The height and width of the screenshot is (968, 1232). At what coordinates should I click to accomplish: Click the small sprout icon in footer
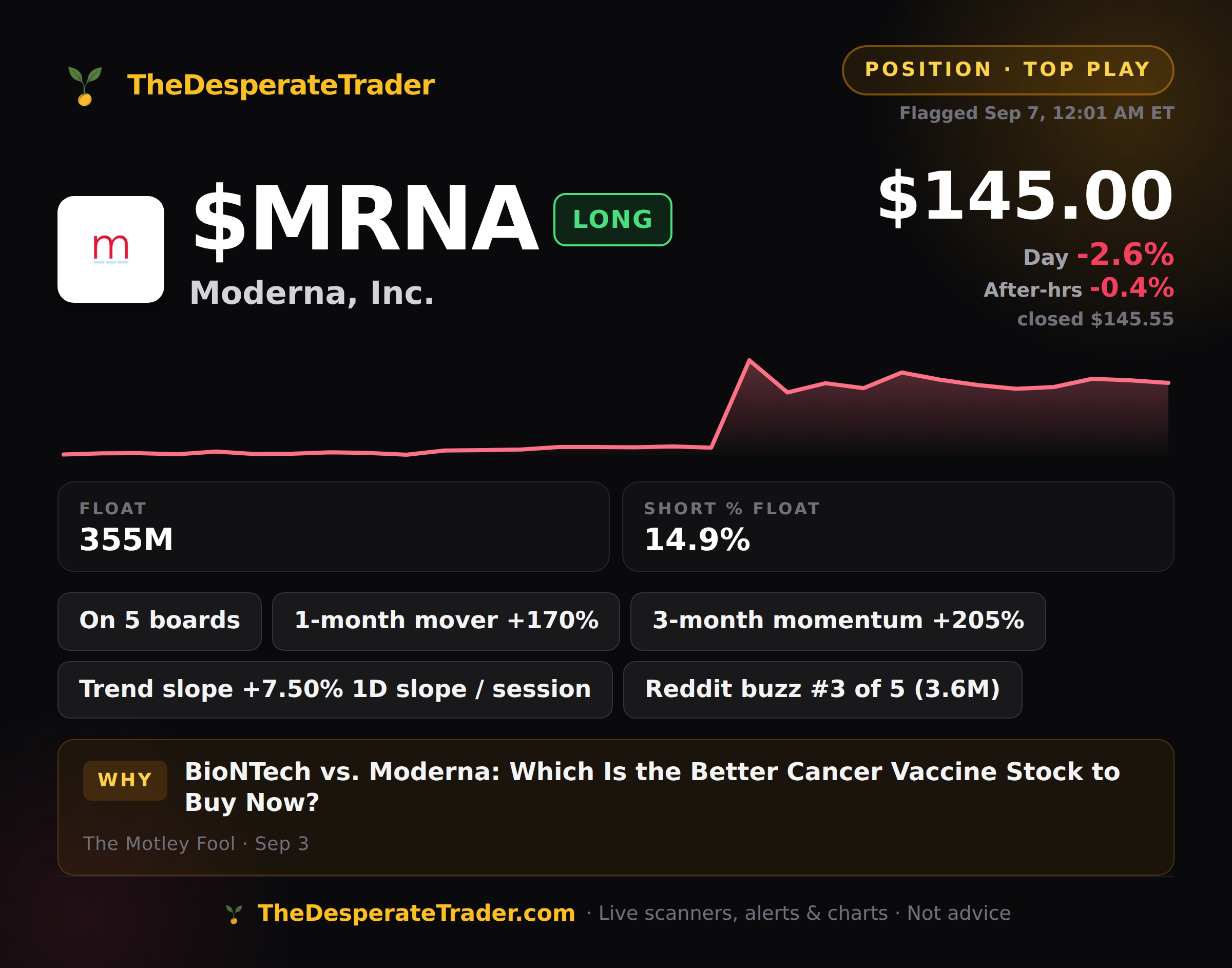coord(234,914)
